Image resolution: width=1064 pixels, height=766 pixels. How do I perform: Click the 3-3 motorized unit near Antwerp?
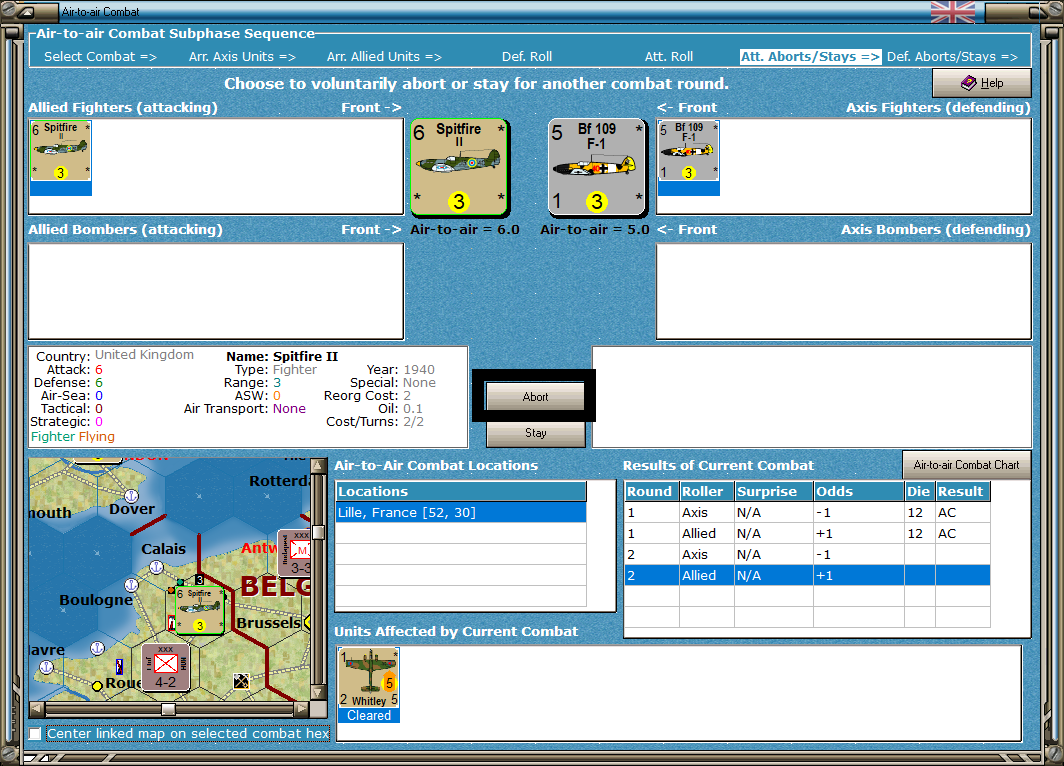click(x=296, y=553)
